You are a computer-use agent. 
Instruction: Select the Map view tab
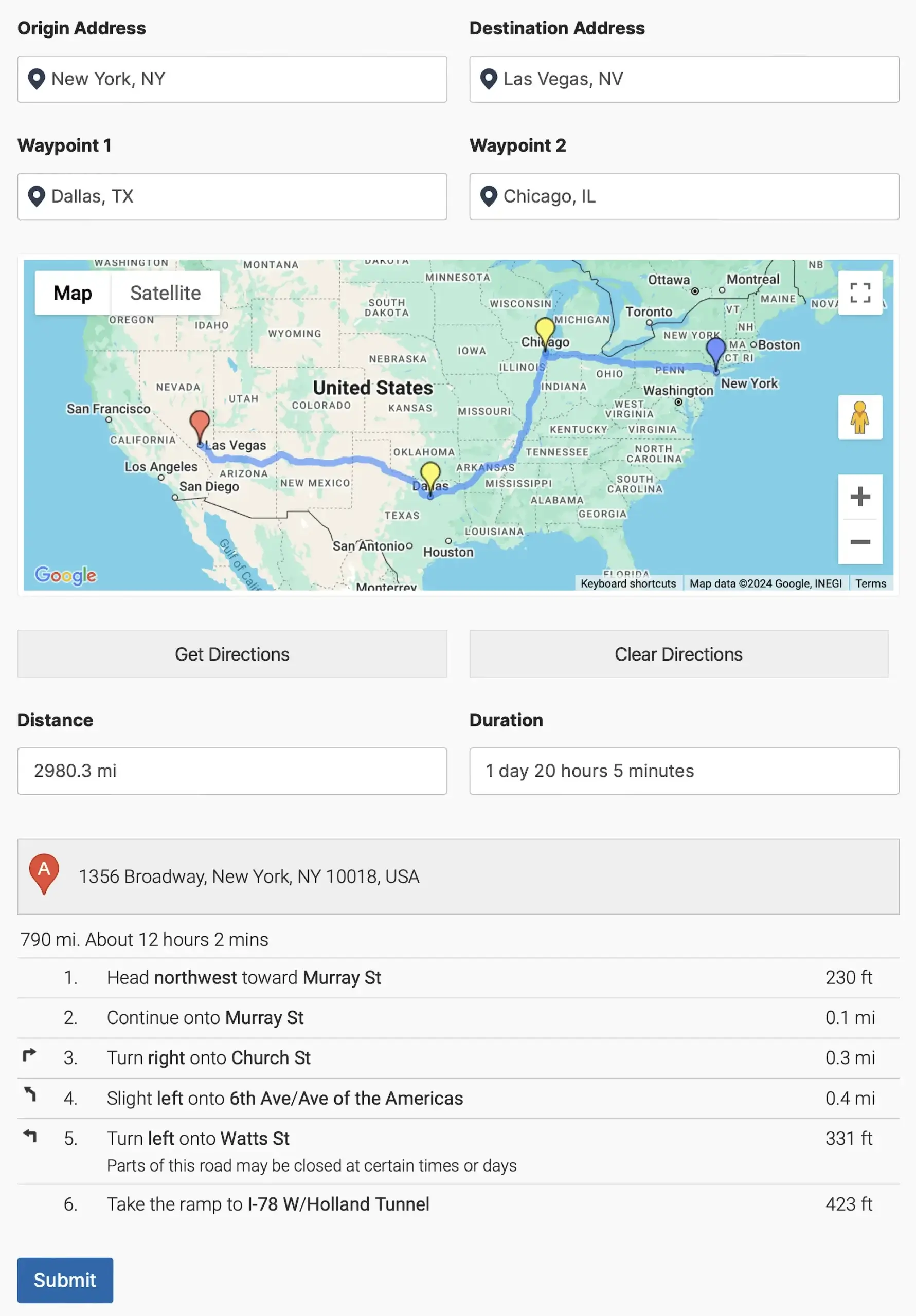click(73, 293)
